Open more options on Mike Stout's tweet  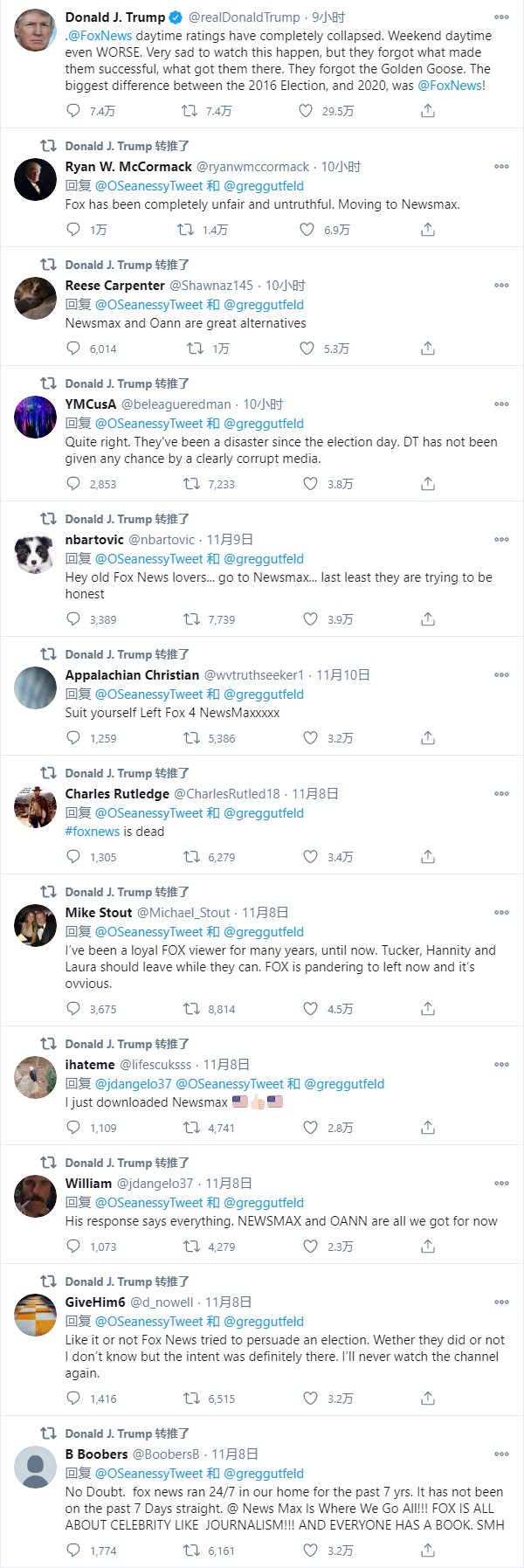(x=501, y=913)
